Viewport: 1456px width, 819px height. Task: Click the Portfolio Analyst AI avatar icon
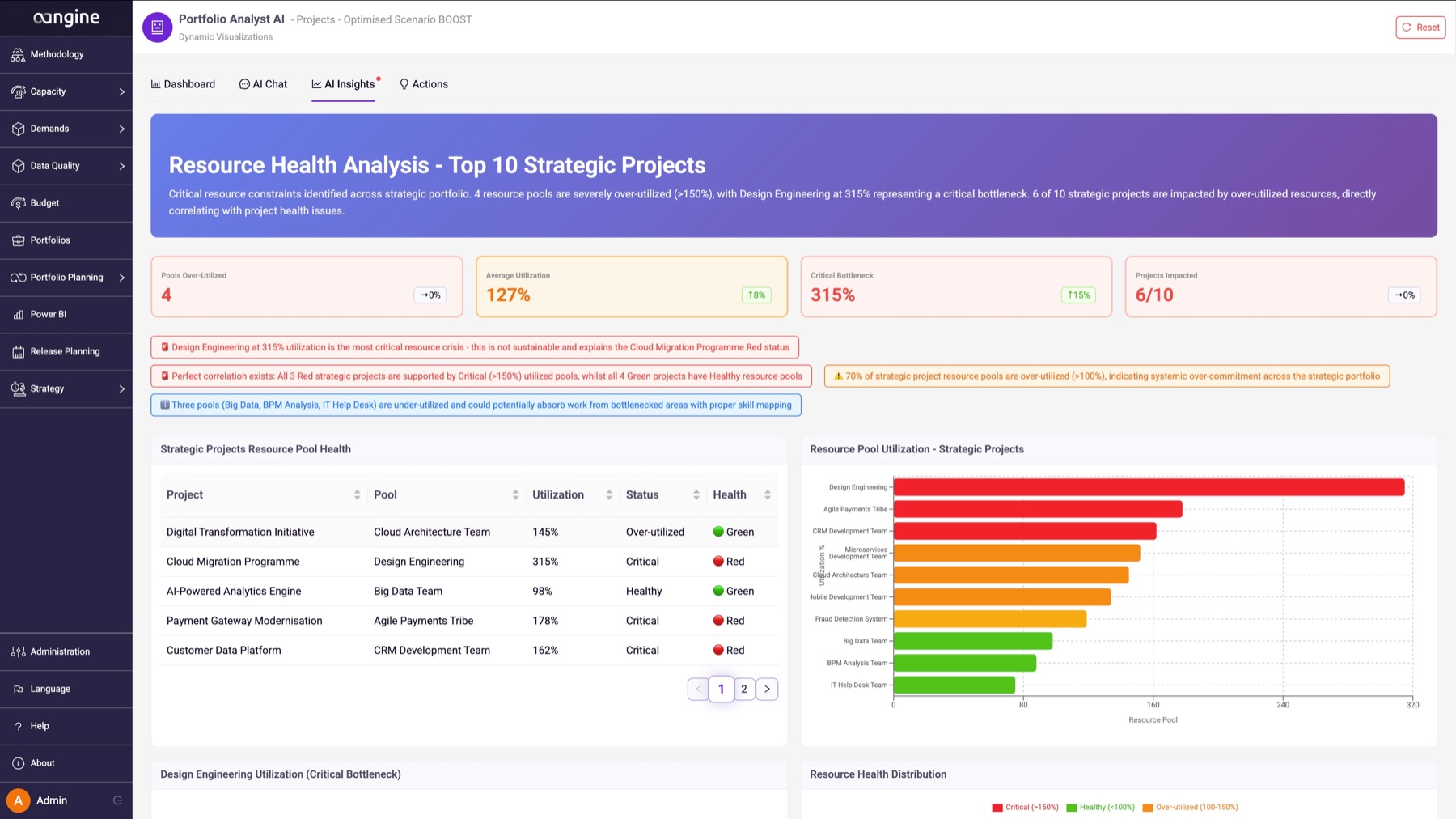click(x=157, y=27)
